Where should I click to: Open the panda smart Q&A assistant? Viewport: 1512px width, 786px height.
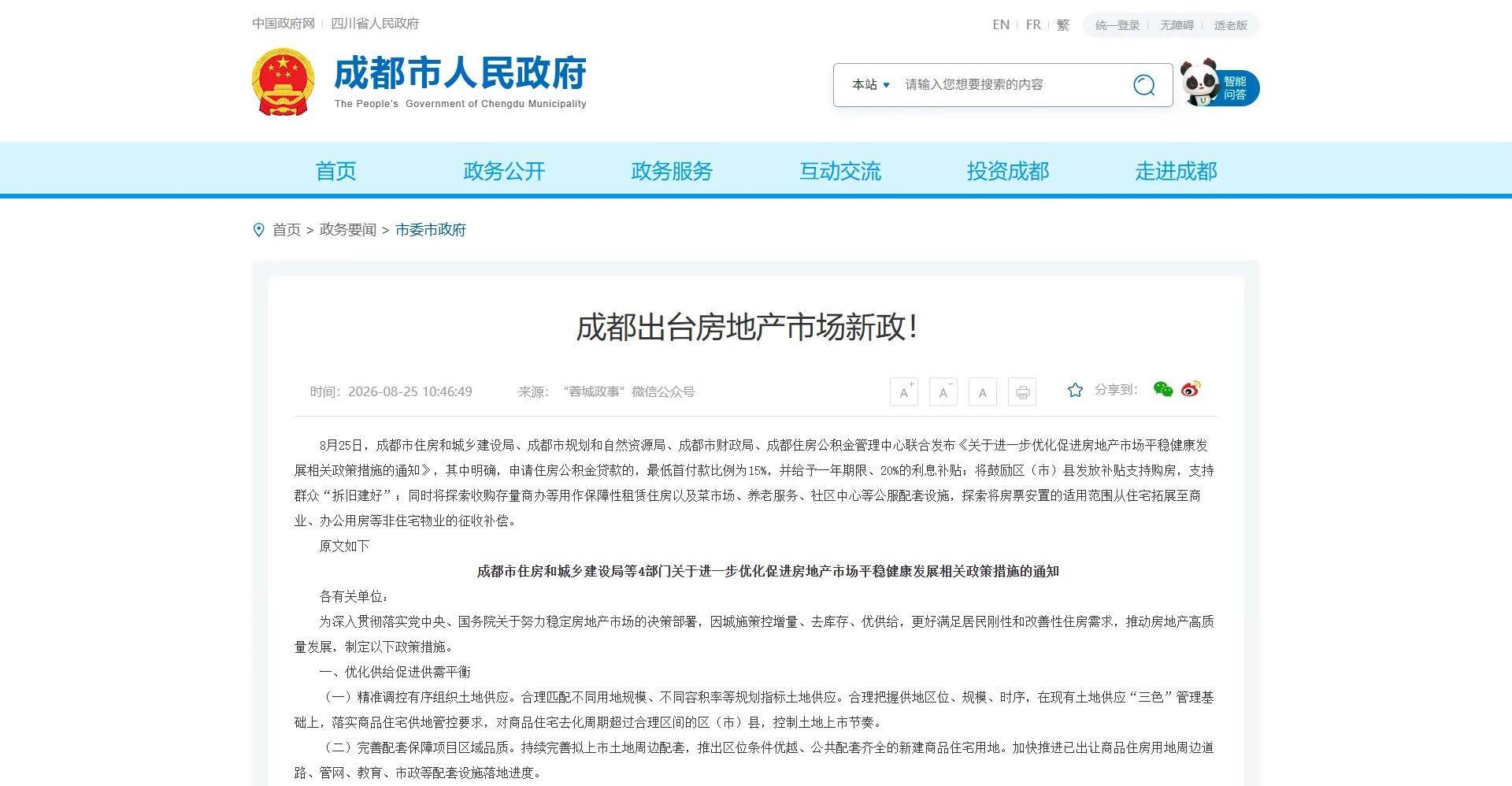coord(1219,83)
